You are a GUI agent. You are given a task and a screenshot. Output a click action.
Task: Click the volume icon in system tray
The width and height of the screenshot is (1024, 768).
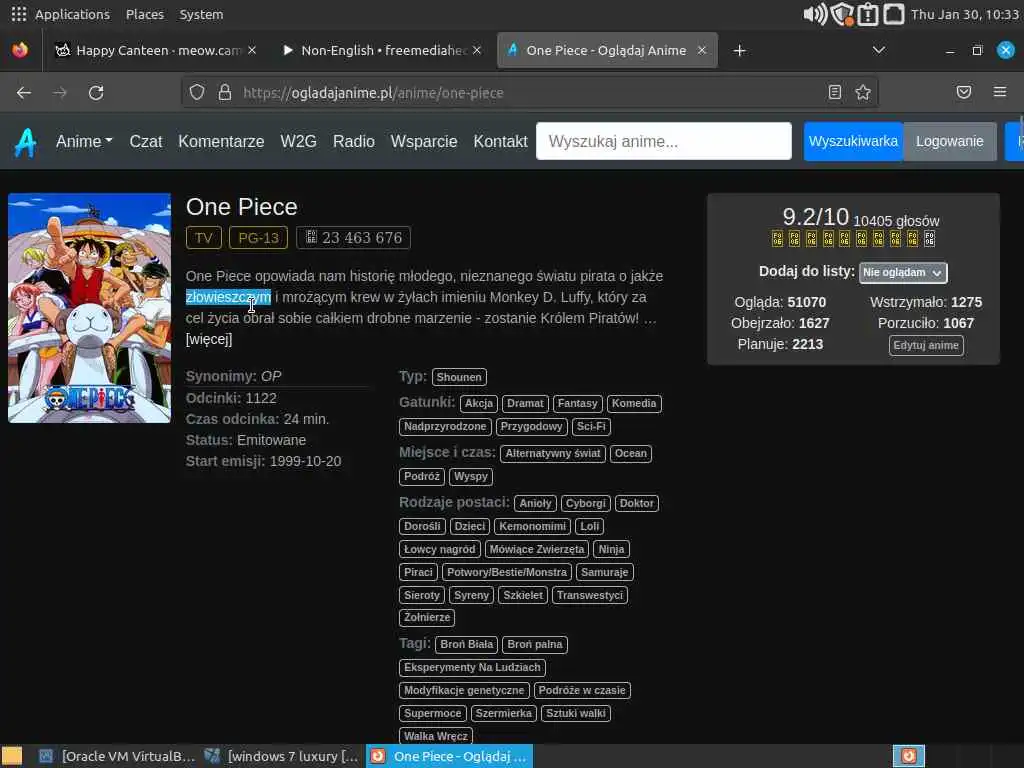[x=815, y=14]
